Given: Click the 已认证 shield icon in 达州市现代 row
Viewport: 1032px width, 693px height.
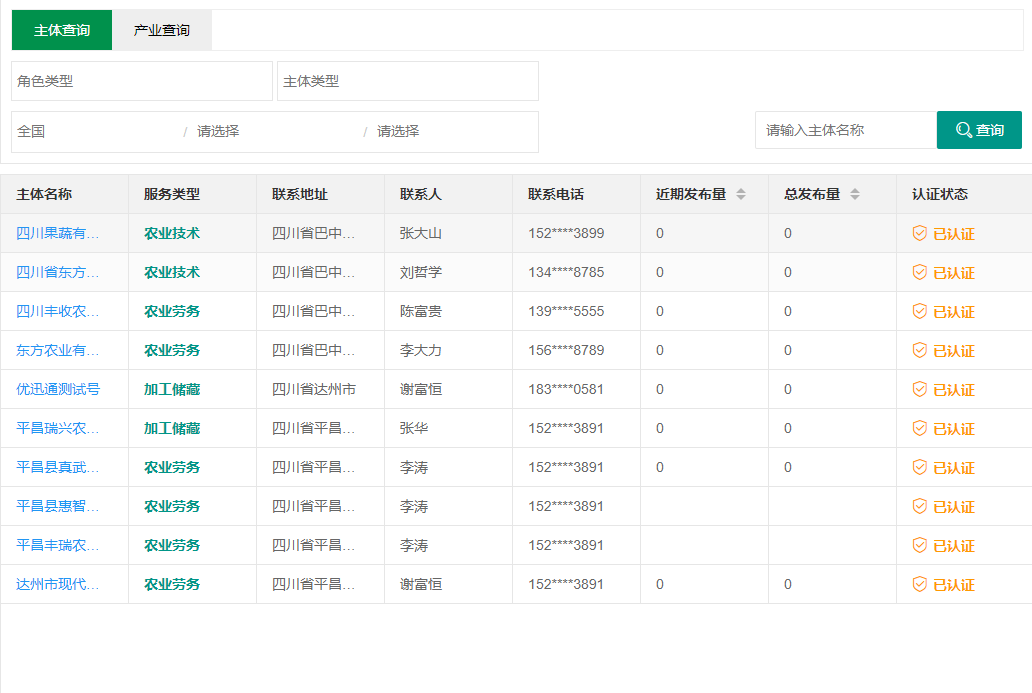Looking at the screenshot, I should coord(920,584).
